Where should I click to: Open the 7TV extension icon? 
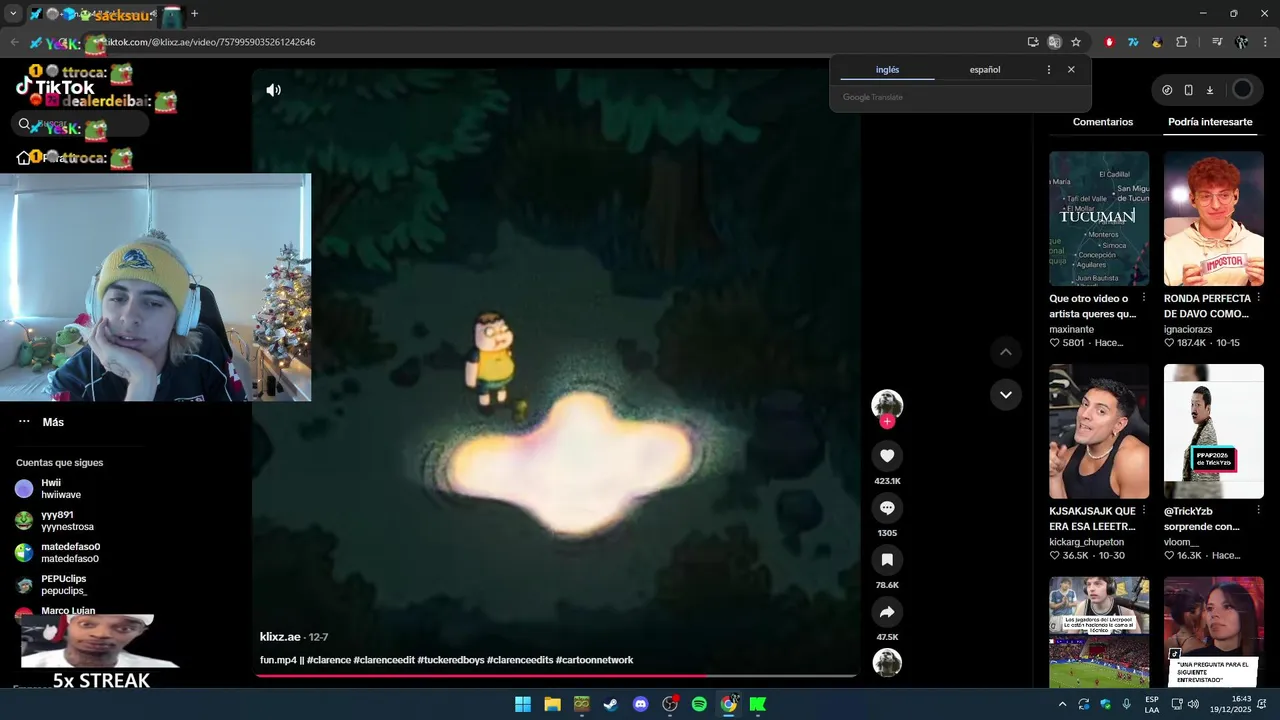pyautogui.click(x=1133, y=42)
